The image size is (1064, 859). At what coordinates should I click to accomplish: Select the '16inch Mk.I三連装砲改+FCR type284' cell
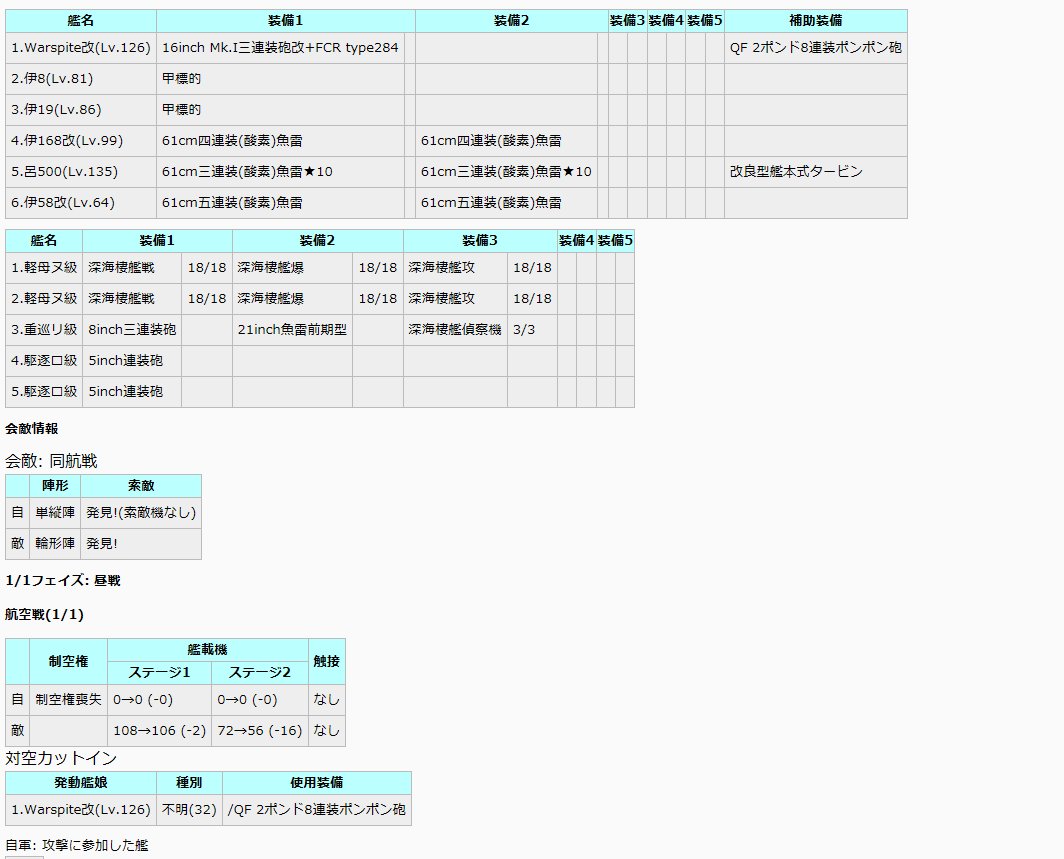coord(280,48)
